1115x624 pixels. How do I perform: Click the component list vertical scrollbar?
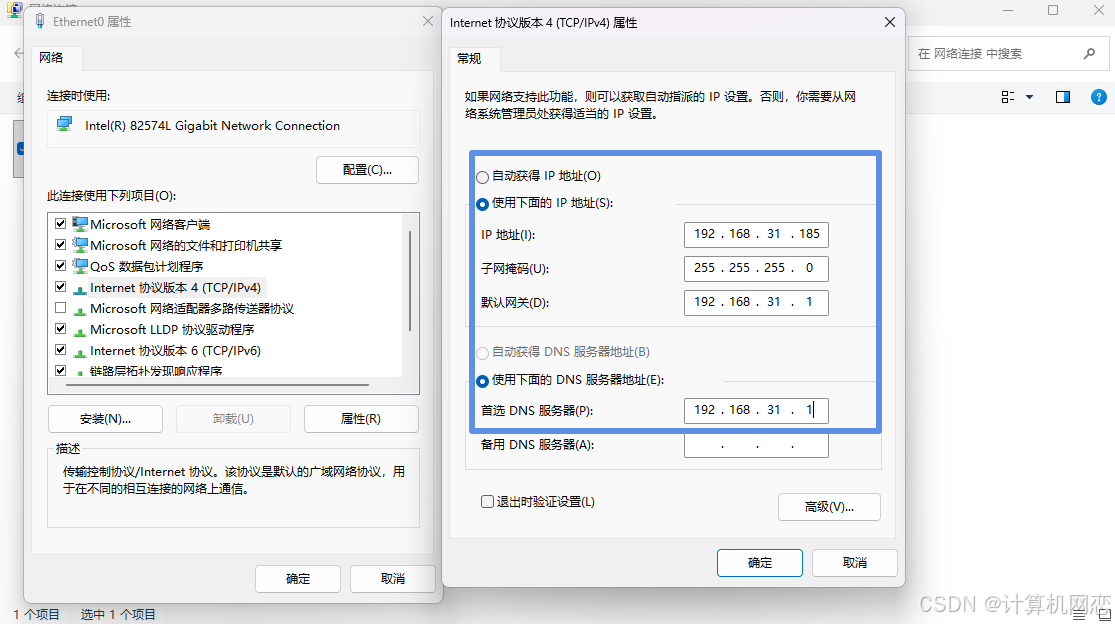[x=410, y=281]
